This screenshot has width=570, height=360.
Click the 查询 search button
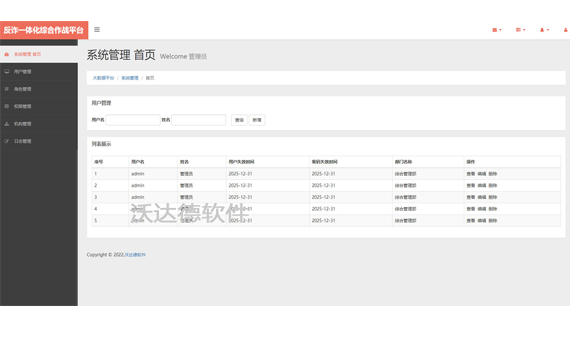point(239,120)
